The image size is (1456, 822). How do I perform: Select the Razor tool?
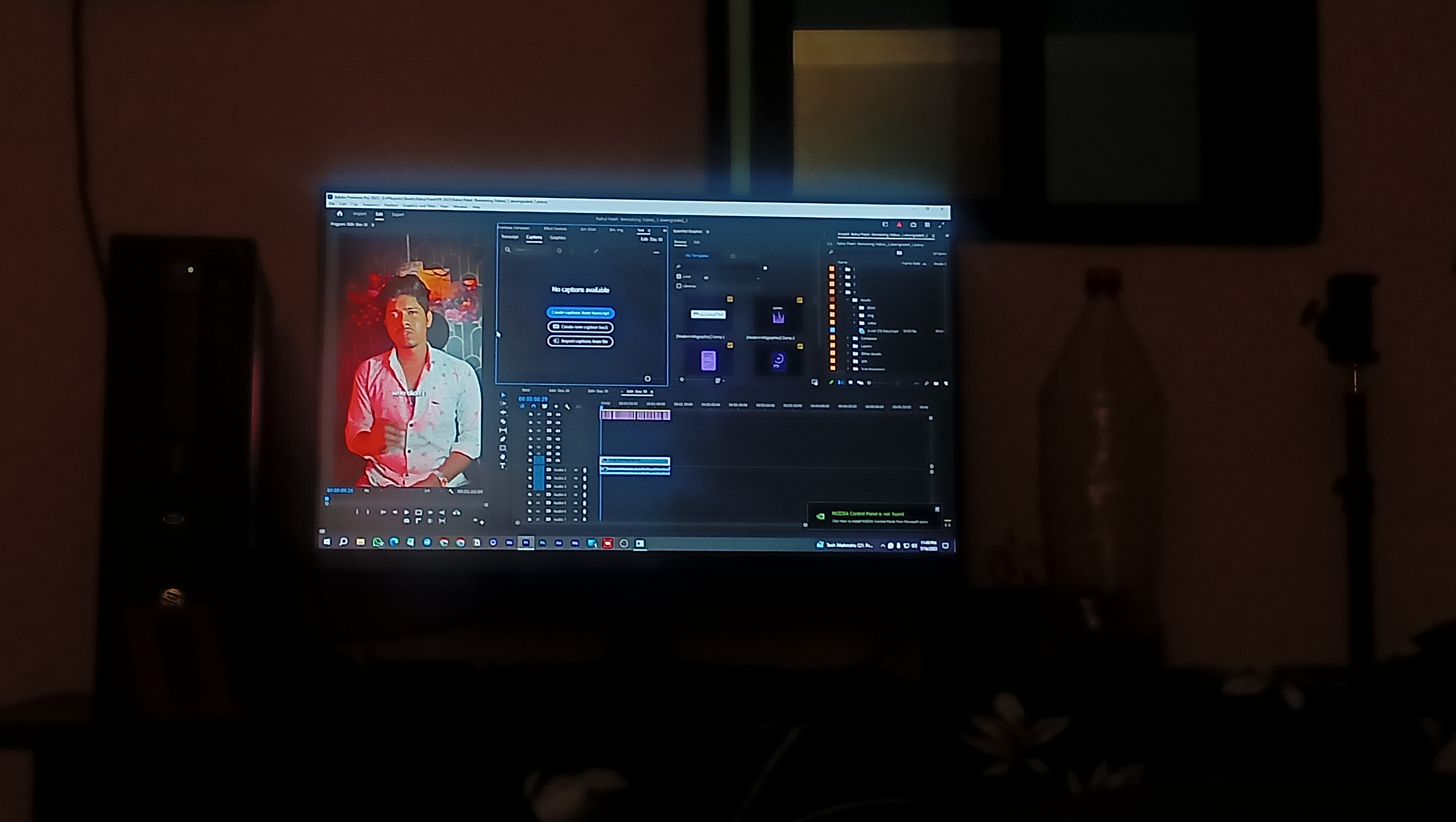(503, 422)
